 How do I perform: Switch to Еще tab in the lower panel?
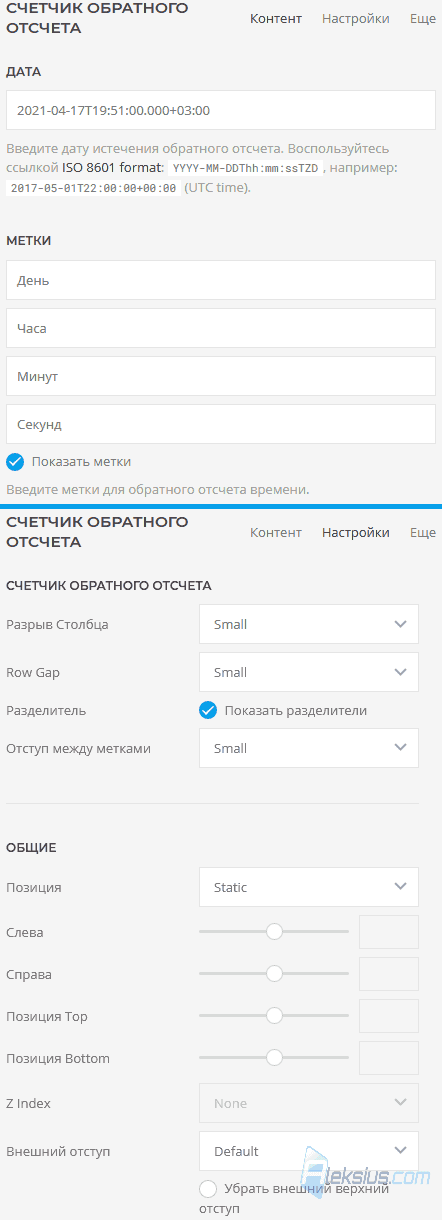423,533
